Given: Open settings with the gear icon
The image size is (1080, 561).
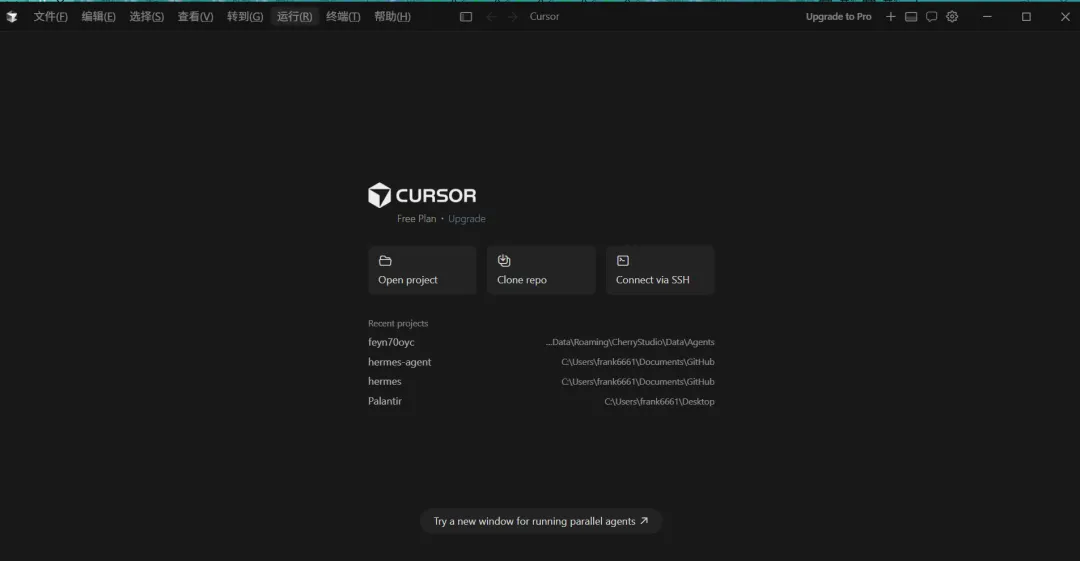Looking at the screenshot, I should coord(952,17).
